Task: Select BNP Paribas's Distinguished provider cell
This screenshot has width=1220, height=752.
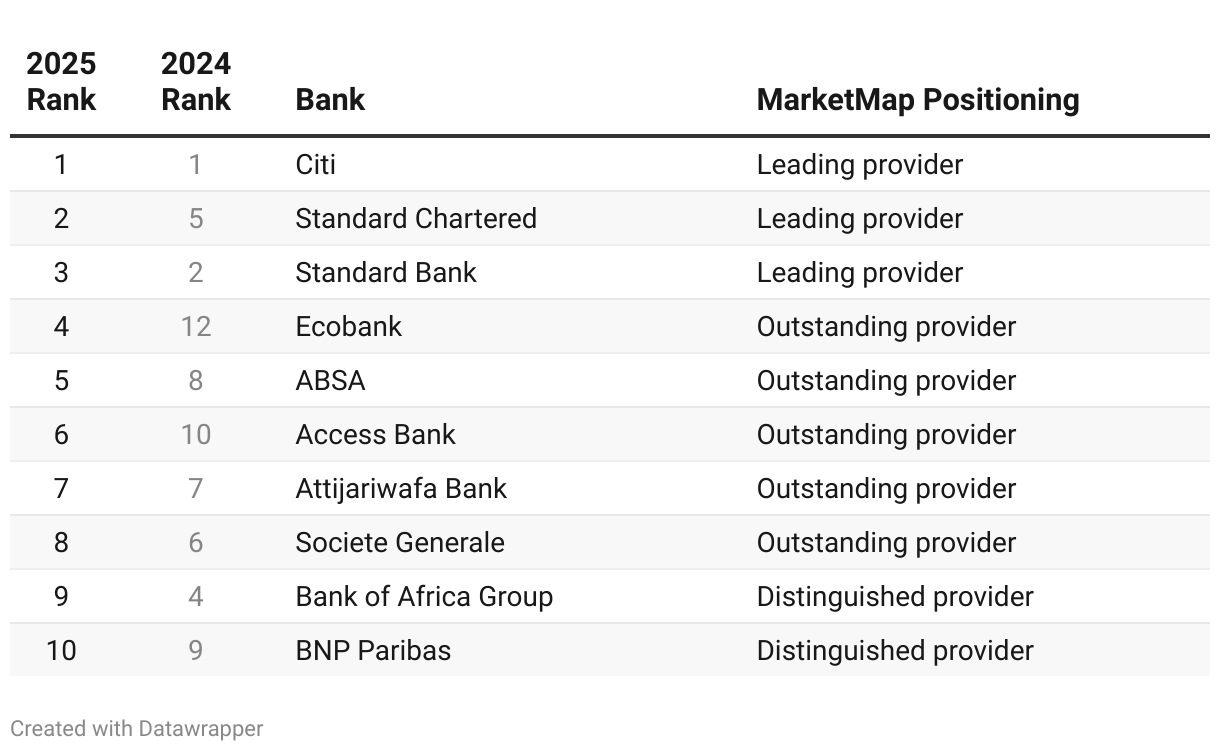Action: pyautogui.click(x=894, y=651)
